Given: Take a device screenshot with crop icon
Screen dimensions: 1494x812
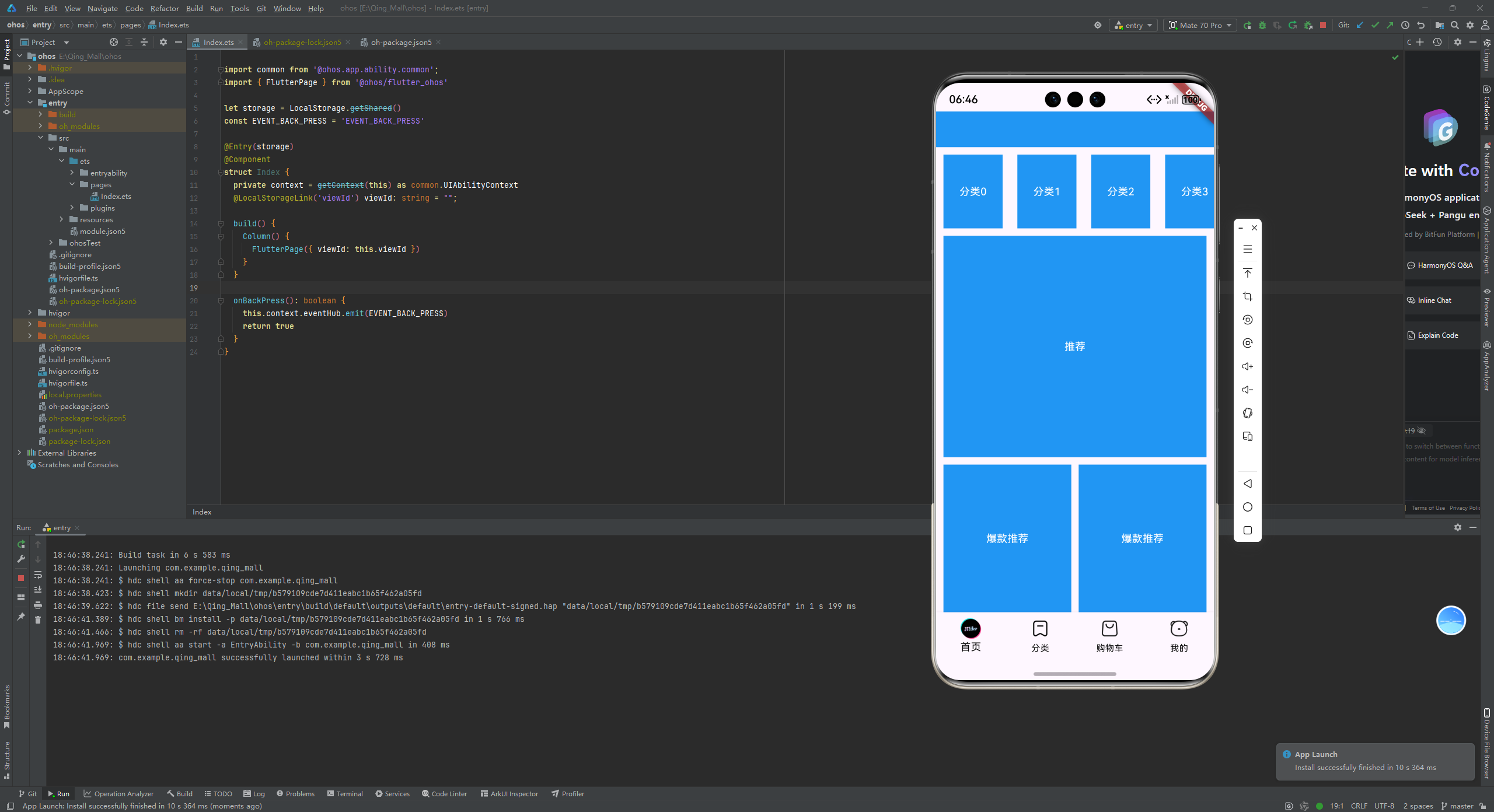Looking at the screenshot, I should coord(1248,296).
